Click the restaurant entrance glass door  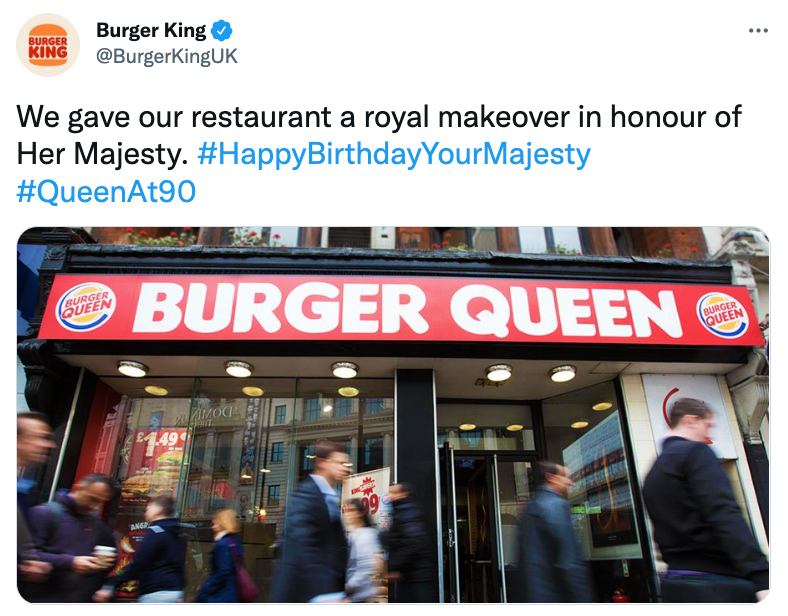487,525
